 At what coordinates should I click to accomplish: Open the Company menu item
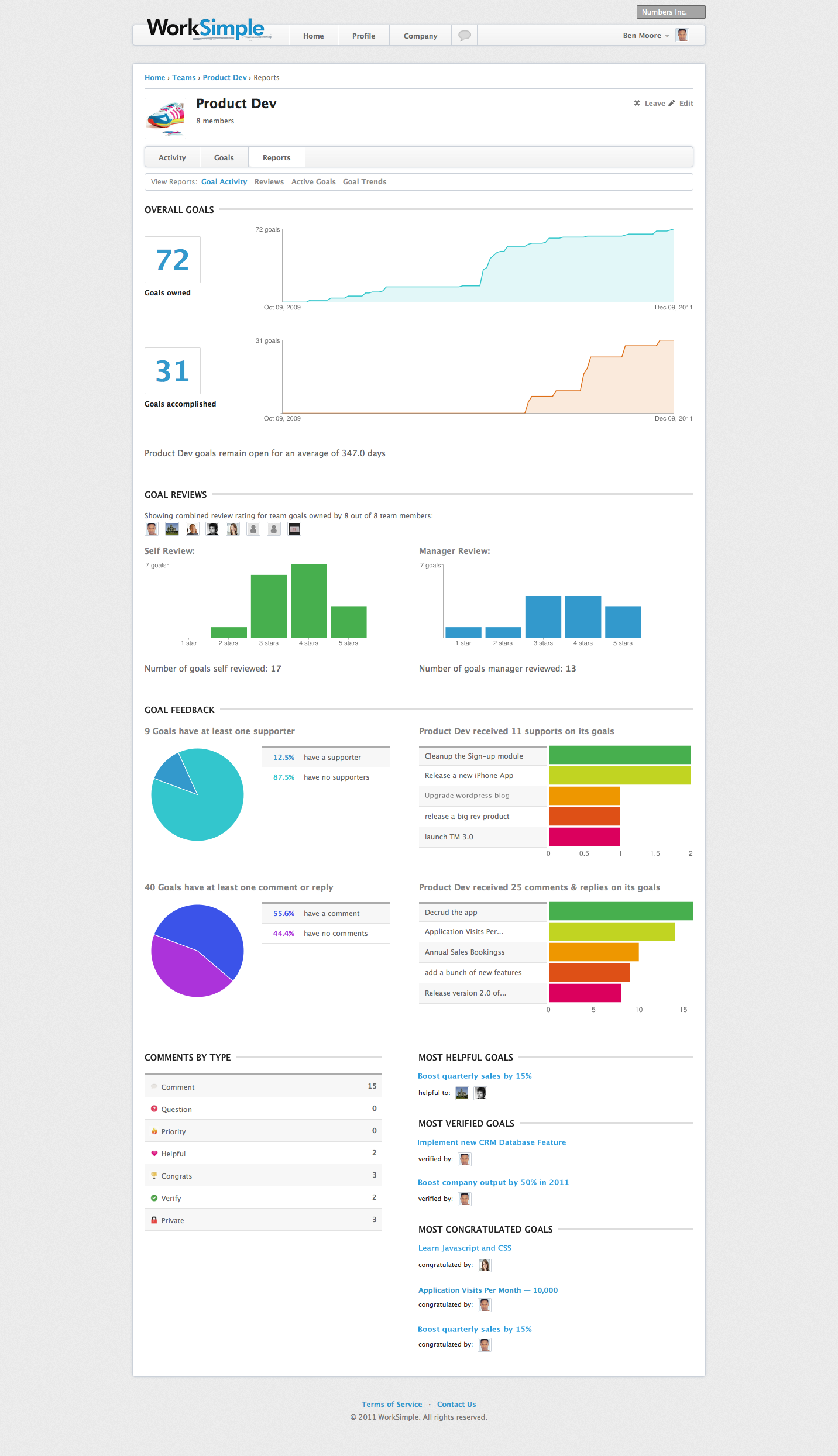(420, 36)
